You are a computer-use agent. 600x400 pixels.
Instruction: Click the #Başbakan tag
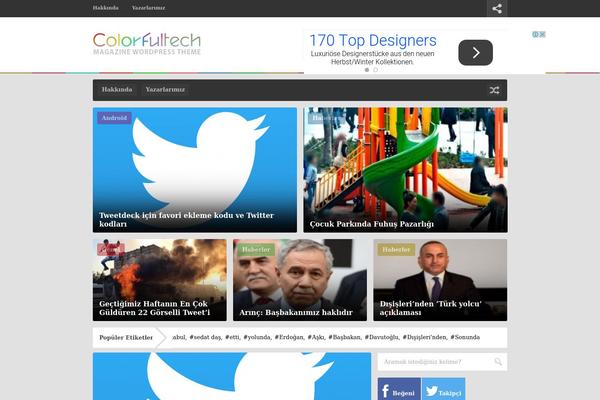click(x=344, y=337)
